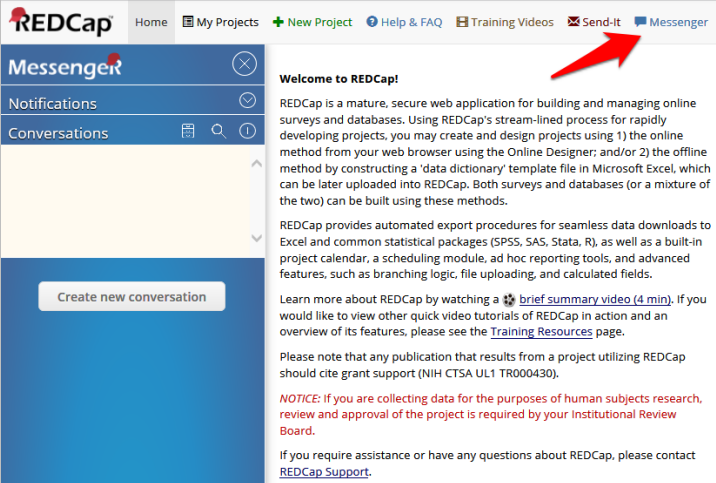
Task: Click the Messenger panel logo
Action: pyautogui.click(x=65, y=67)
